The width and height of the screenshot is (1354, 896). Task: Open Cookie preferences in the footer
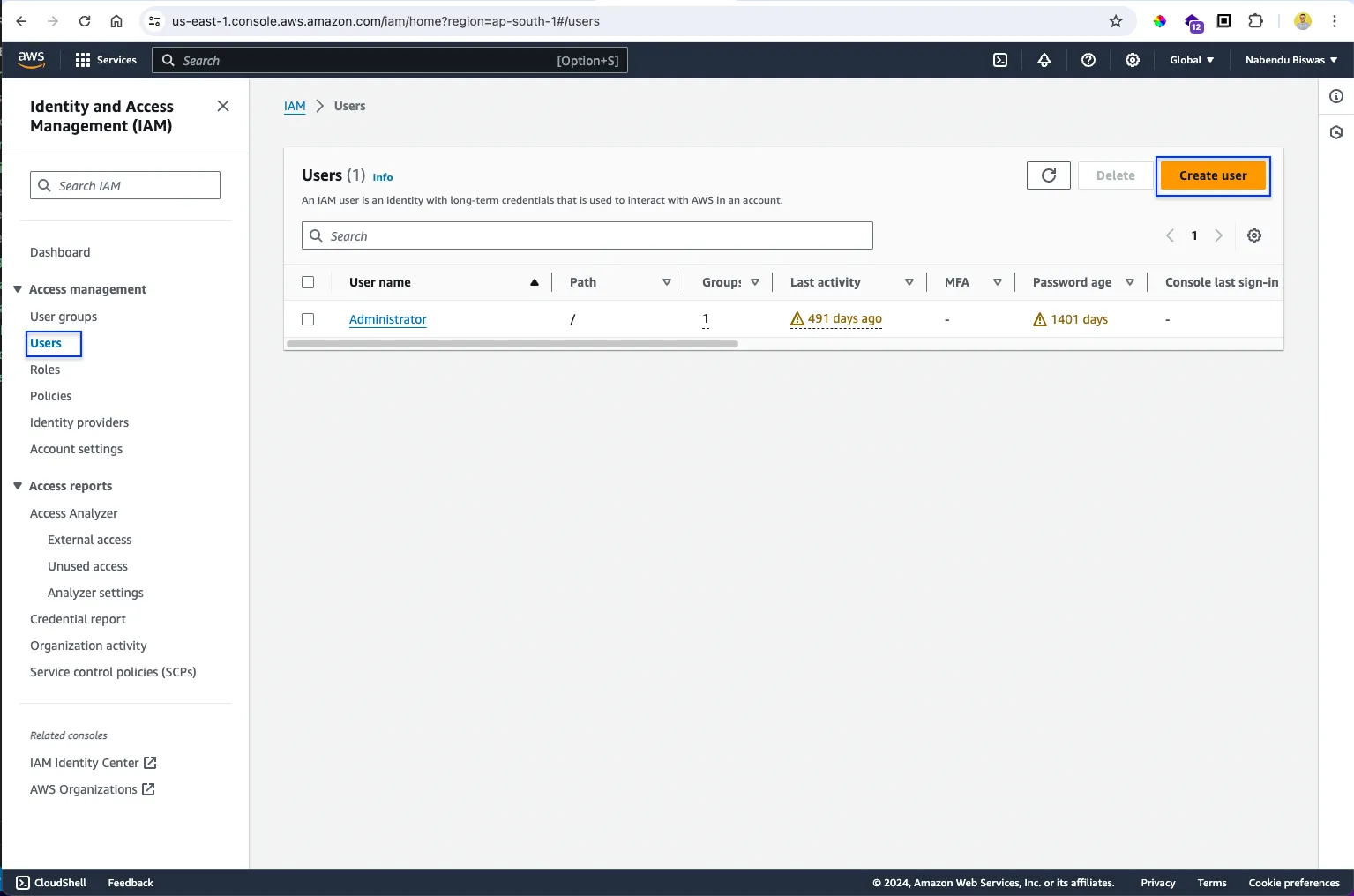coord(1294,882)
